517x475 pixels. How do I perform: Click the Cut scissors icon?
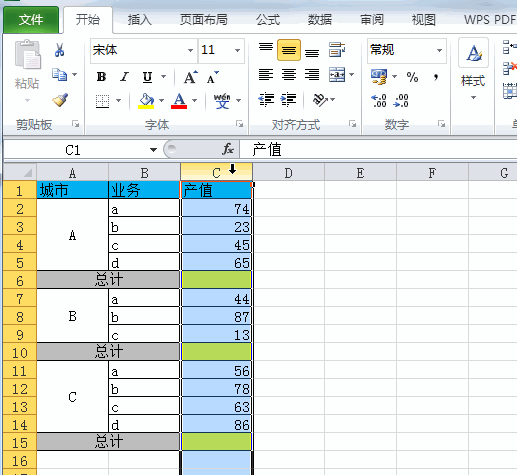pos(59,50)
